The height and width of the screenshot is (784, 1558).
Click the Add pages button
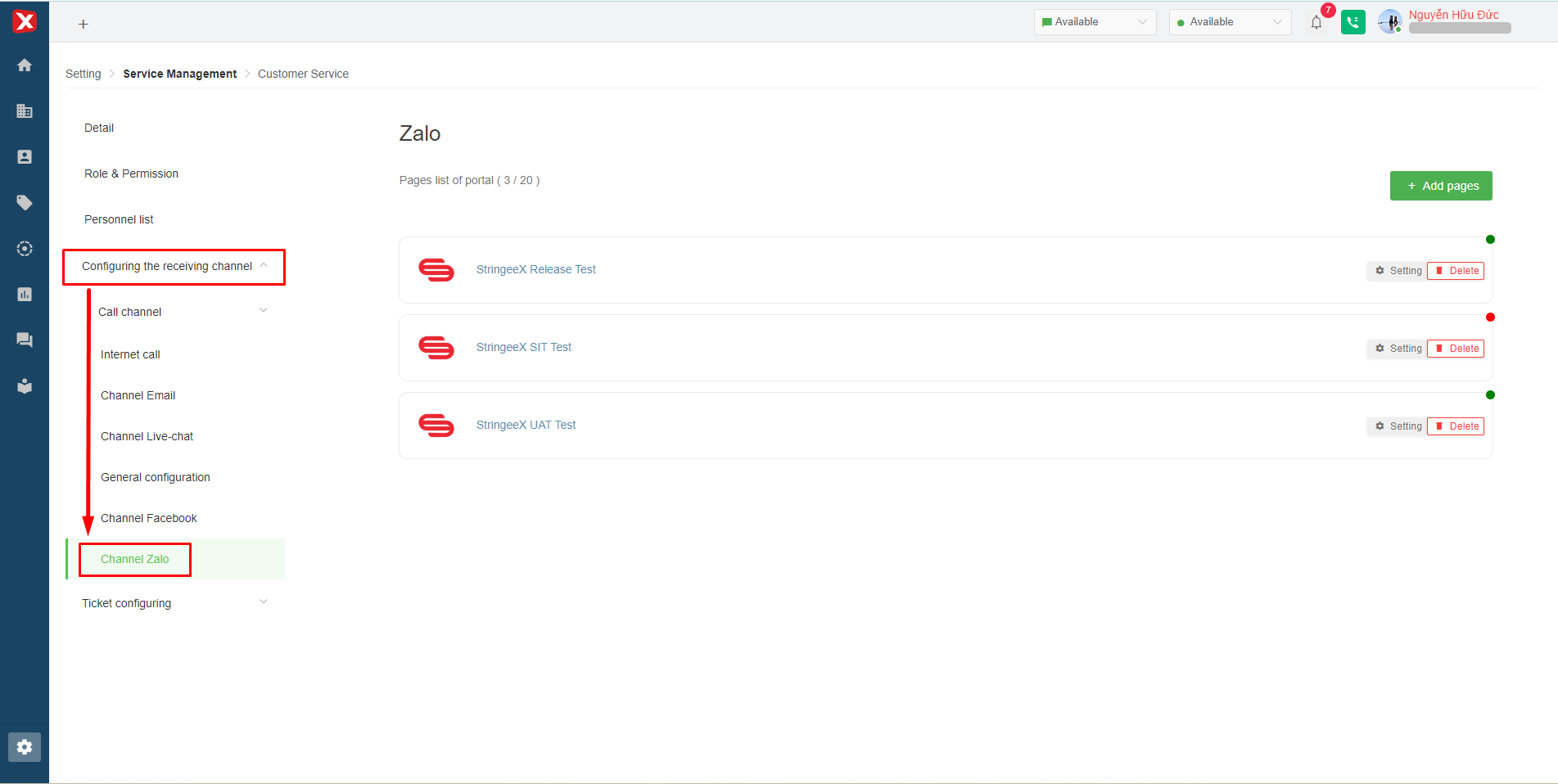(1440, 186)
